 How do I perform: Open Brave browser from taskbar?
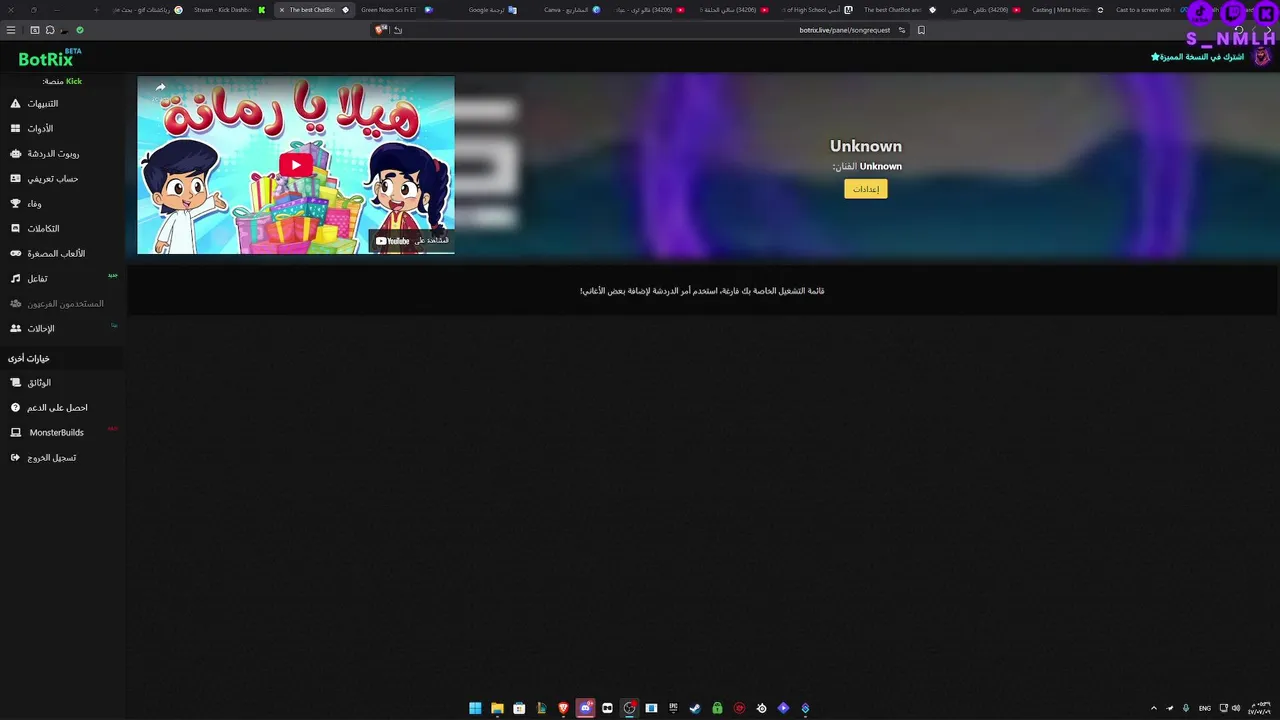click(x=563, y=708)
